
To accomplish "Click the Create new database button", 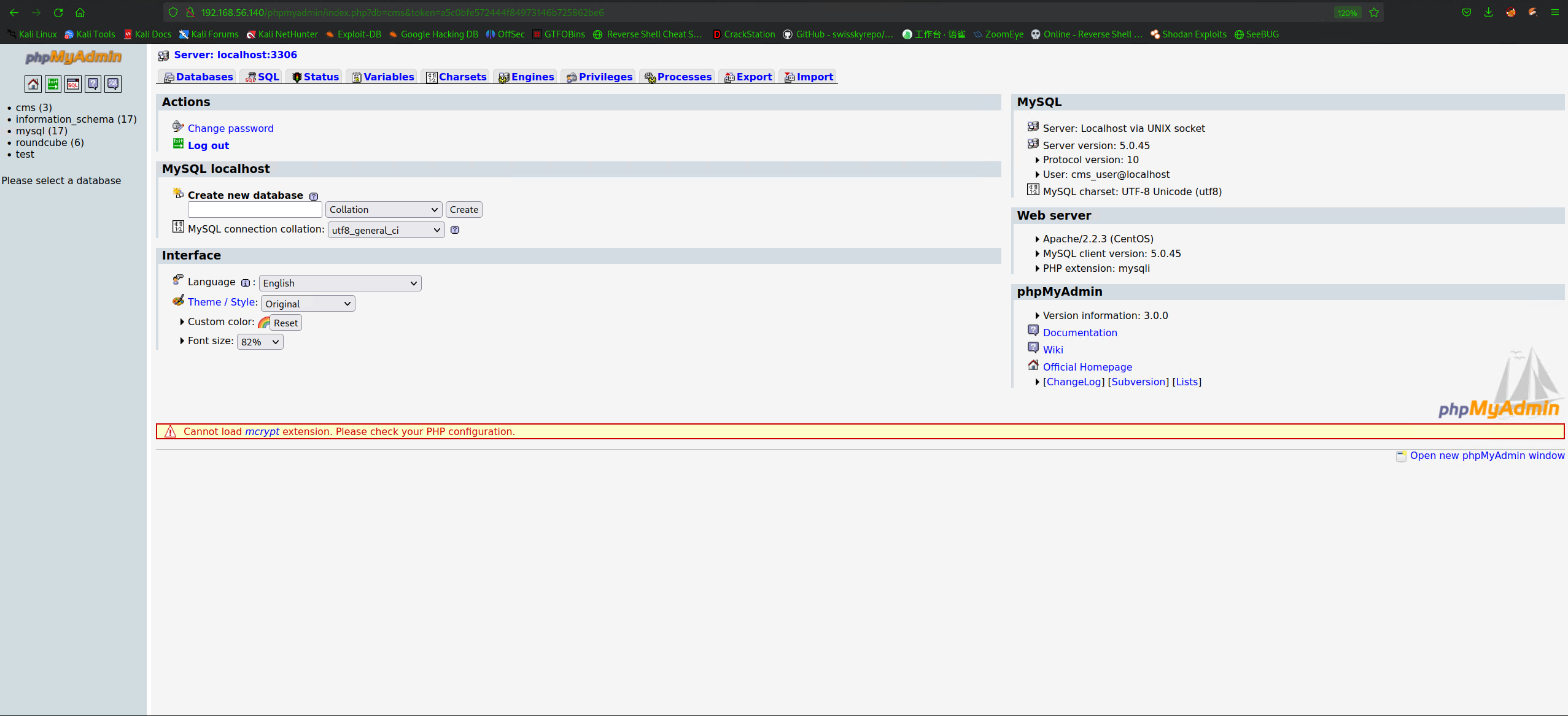I will point(462,209).
